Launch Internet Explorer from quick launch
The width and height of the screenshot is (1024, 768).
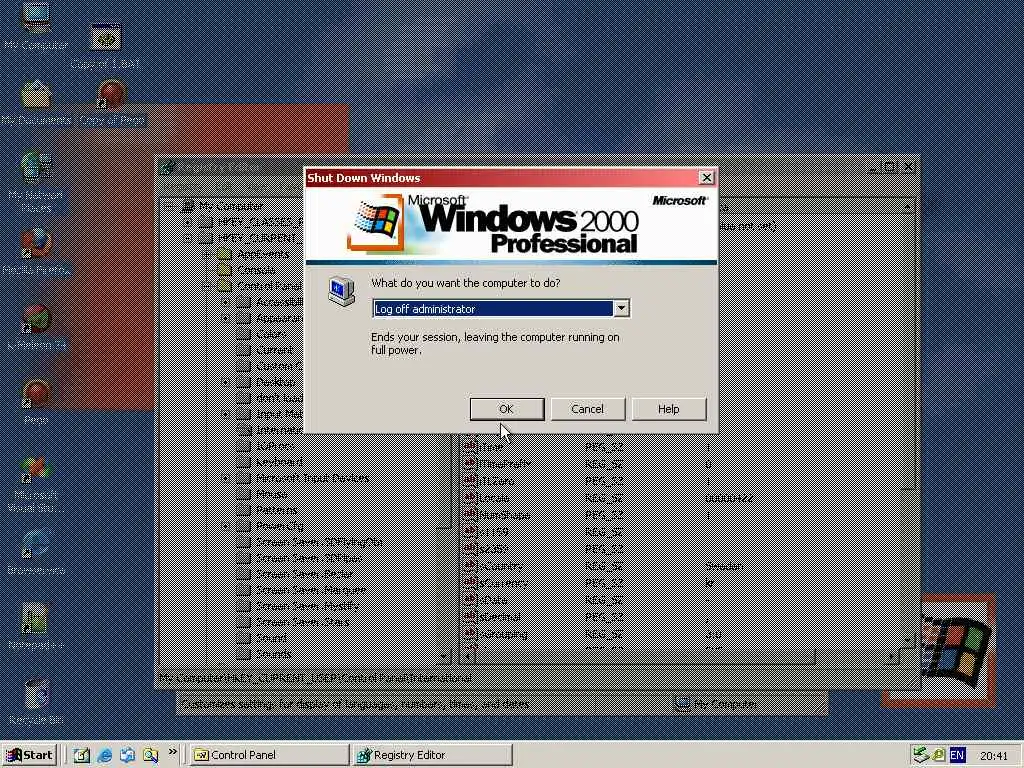point(104,755)
